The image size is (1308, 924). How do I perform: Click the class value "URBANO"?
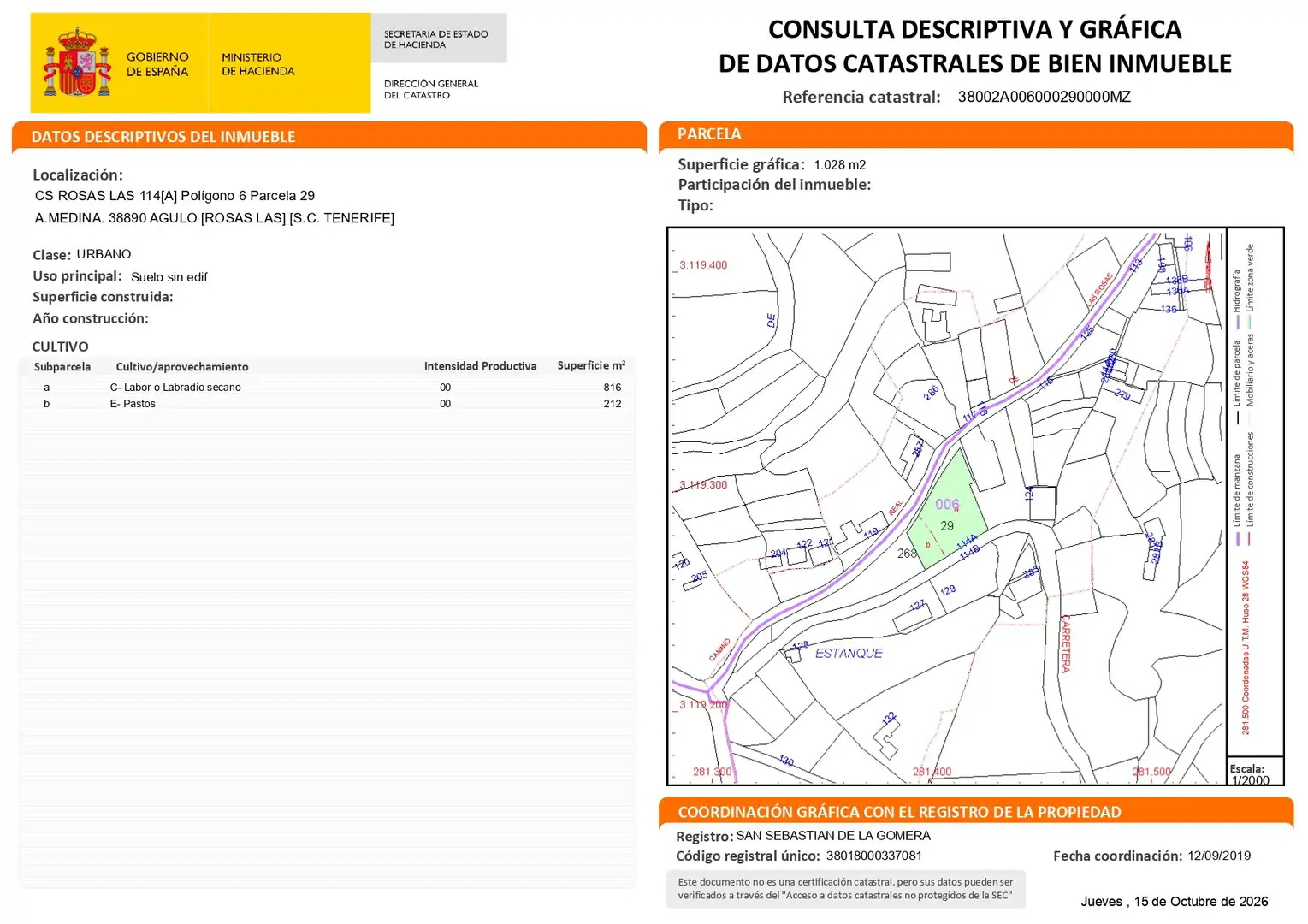point(104,254)
